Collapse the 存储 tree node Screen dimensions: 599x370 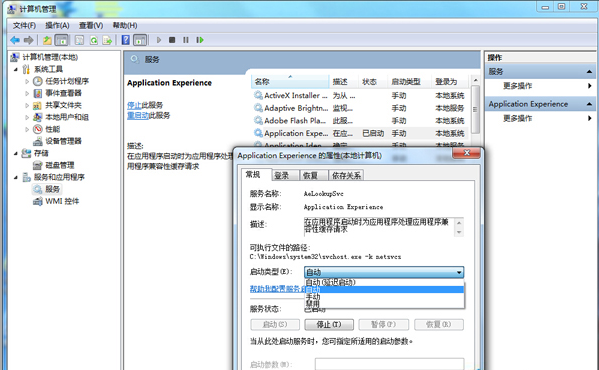16,153
